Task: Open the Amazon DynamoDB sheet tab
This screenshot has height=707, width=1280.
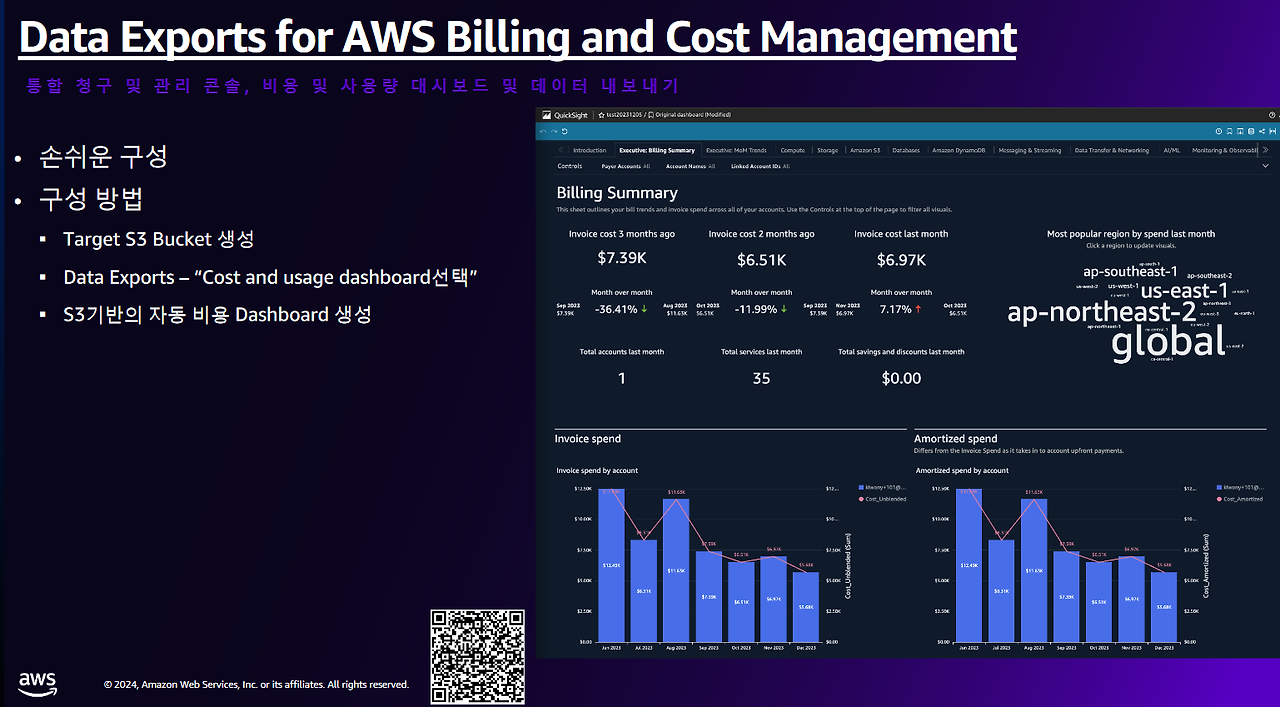Action: coord(959,150)
